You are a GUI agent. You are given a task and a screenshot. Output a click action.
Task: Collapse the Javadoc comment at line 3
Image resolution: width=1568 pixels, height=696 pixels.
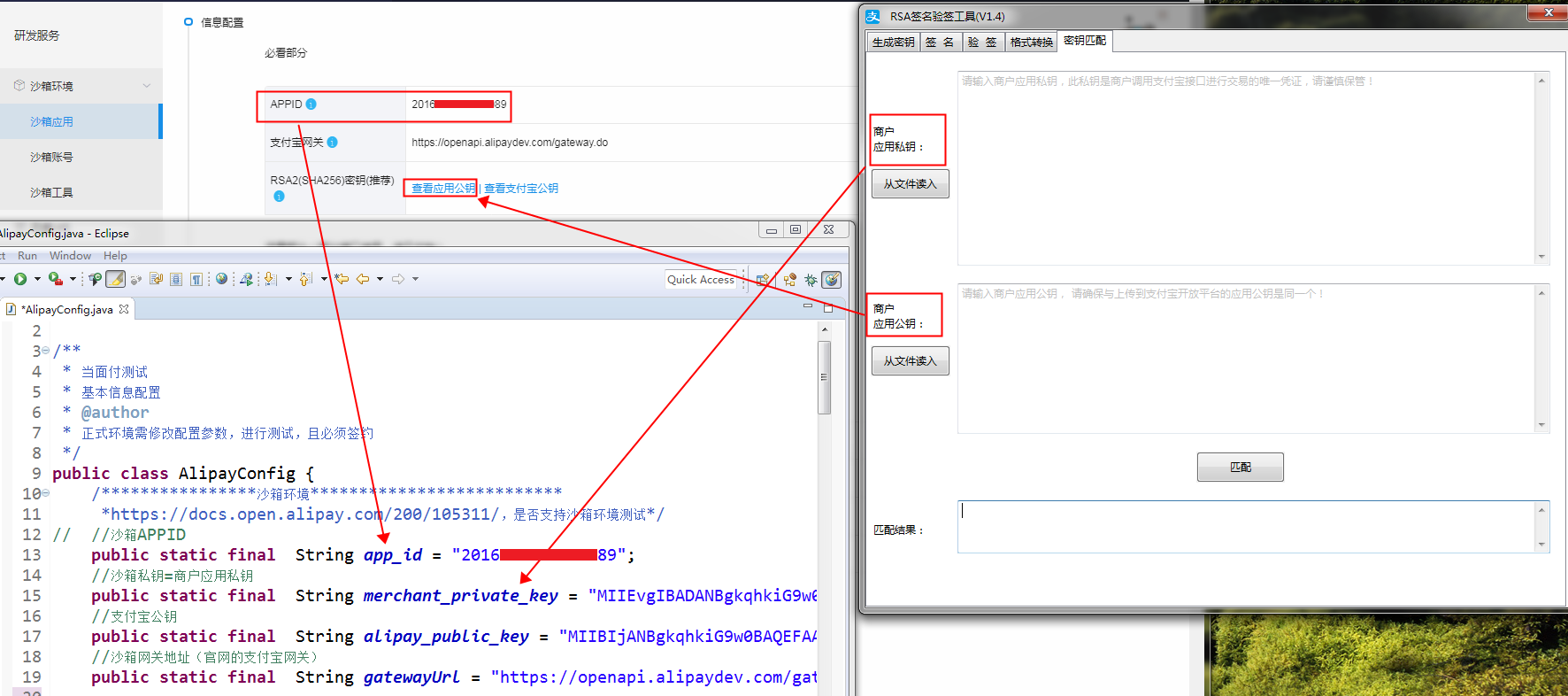pyautogui.click(x=46, y=351)
